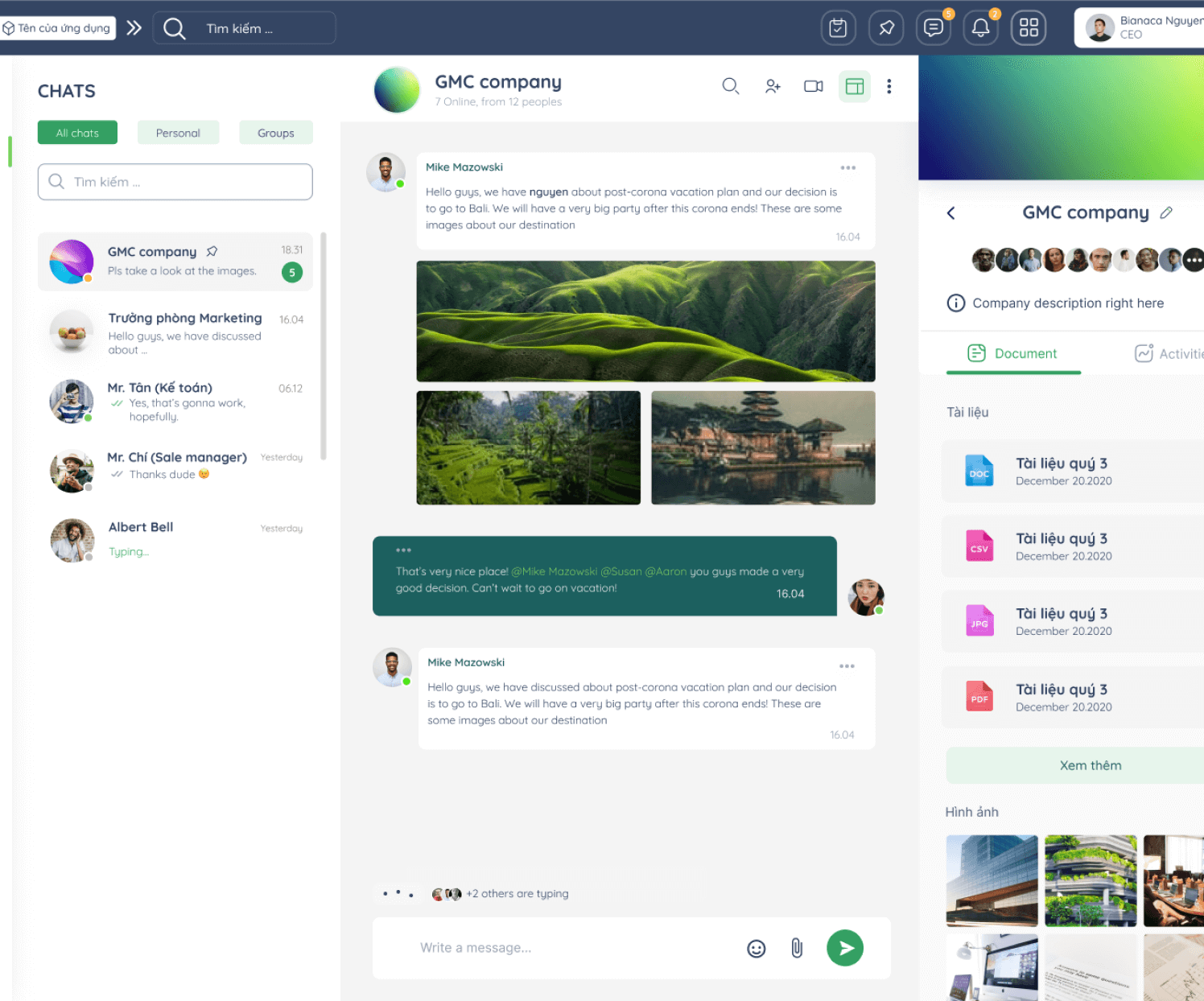Pin or unpin the GMC company conversation
Viewport: 1204px width, 1001px height.
pyautogui.click(x=212, y=251)
